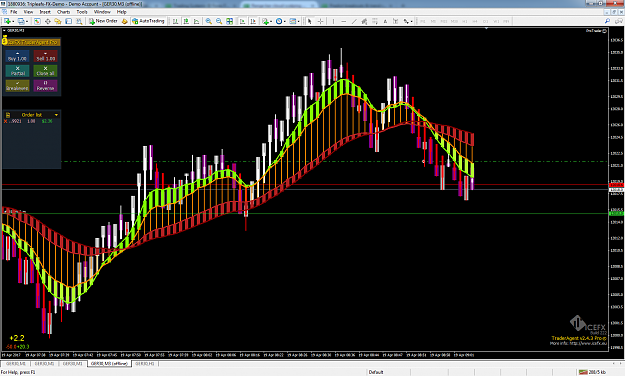Viewport: 625px width, 376px height.
Task: Click the Partial close button
Action: (17, 71)
